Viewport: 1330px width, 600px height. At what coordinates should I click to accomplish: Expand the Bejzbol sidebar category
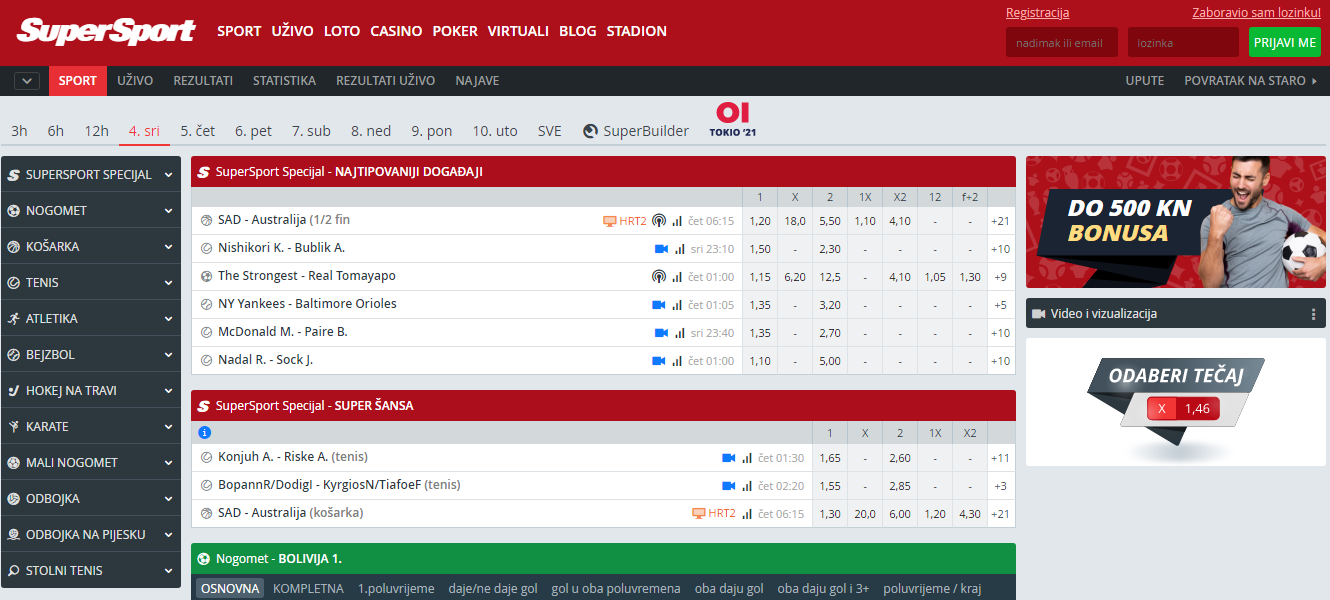pos(91,355)
